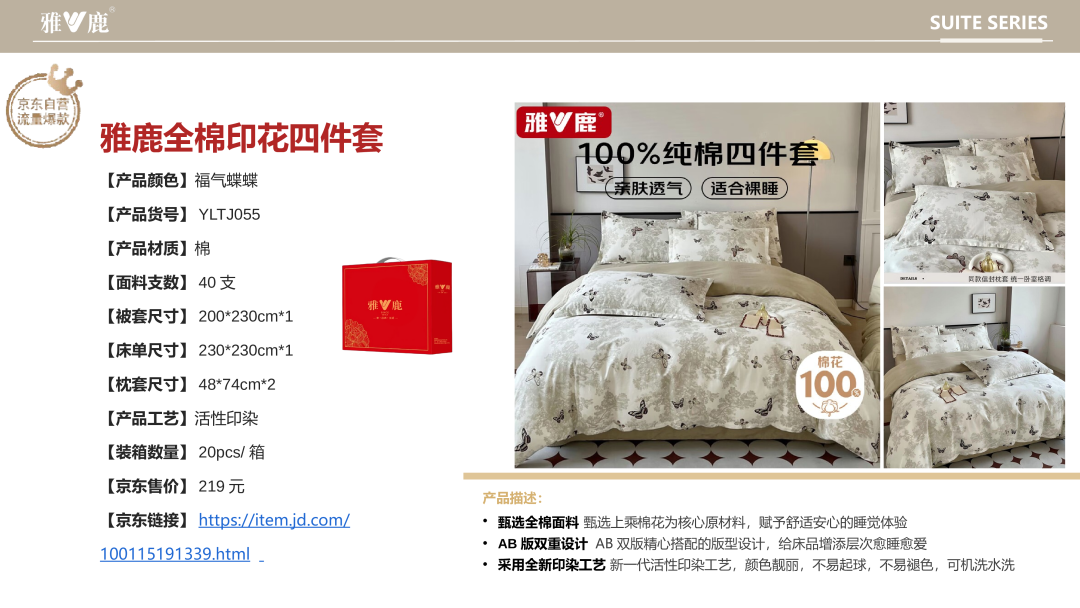The width and height of the screenshot is (1080, 608).
Task: Click the 棉花100 cotton badge
Action: (829, 385)
